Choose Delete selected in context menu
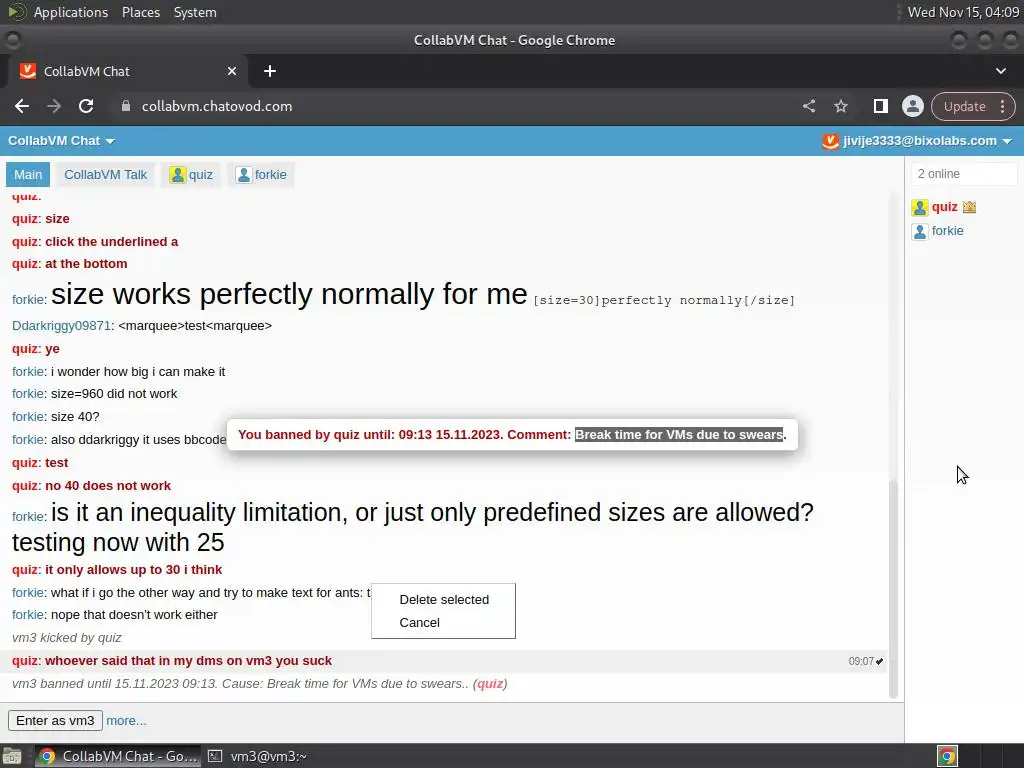1024x768 pixels. 444,600
